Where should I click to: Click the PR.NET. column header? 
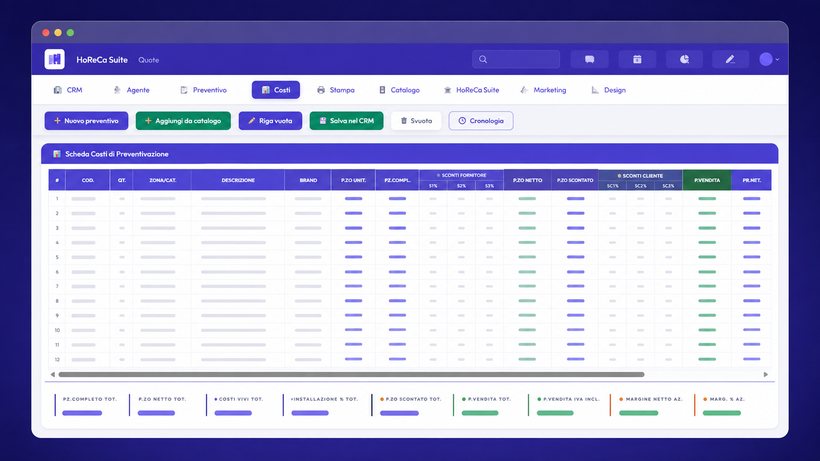tap(751, 180)
